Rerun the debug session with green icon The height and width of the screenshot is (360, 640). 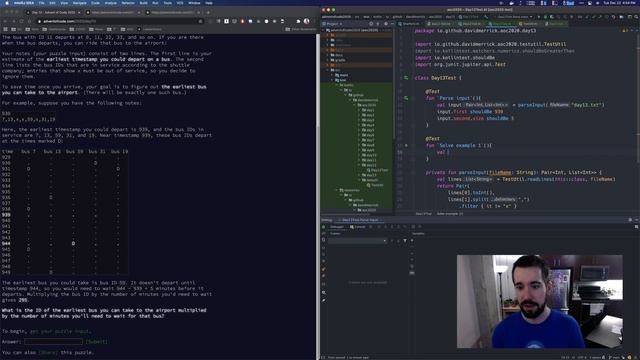[x=323, y=227]
